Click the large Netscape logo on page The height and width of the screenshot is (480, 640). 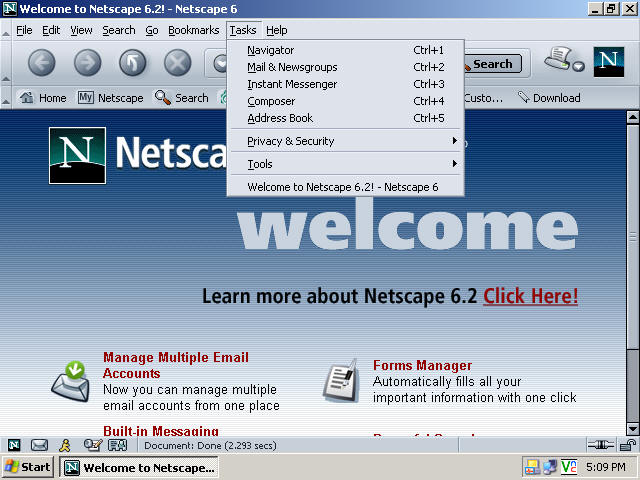pos(77,156)
